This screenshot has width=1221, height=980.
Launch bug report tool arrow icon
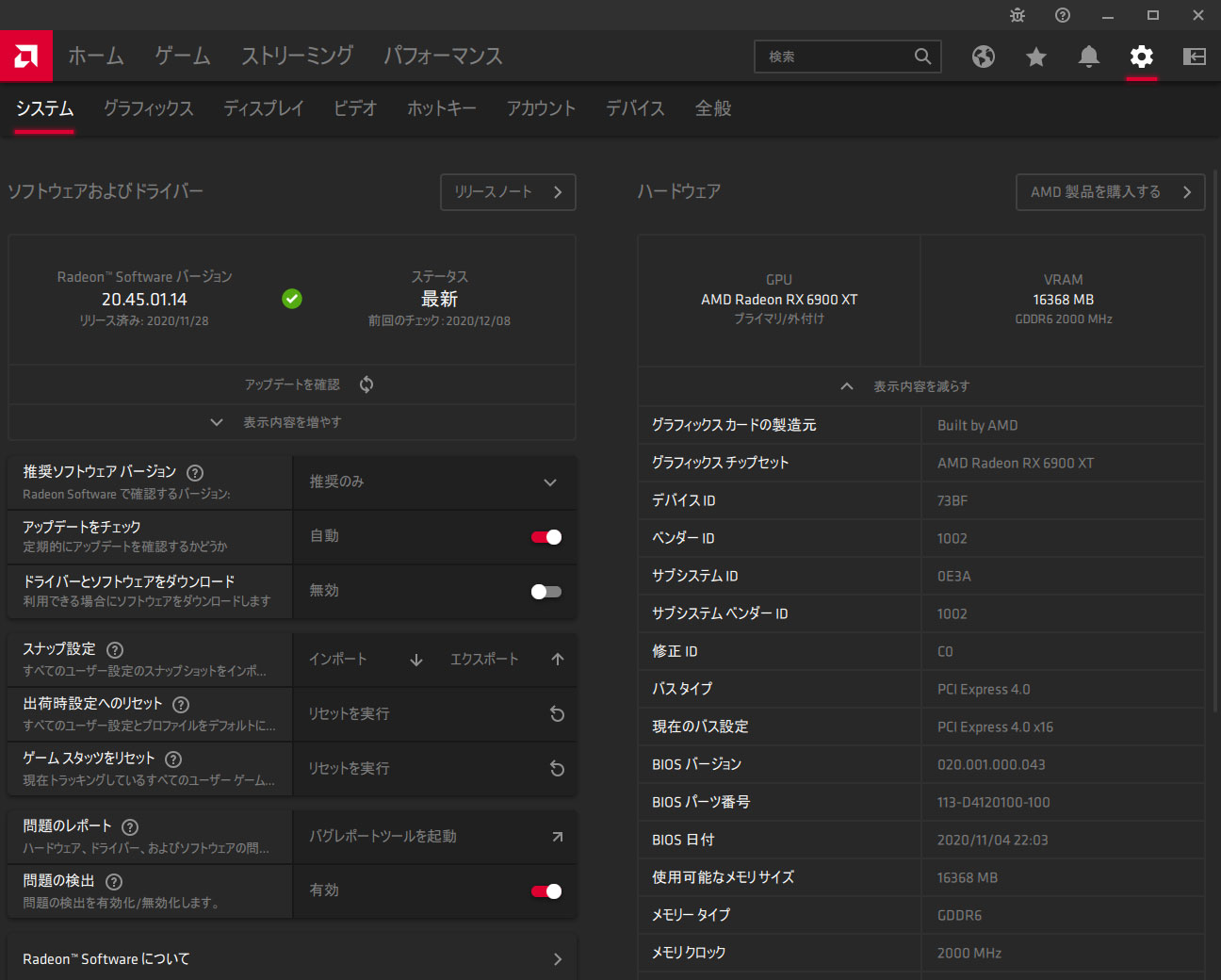click(x=558, y=837)
